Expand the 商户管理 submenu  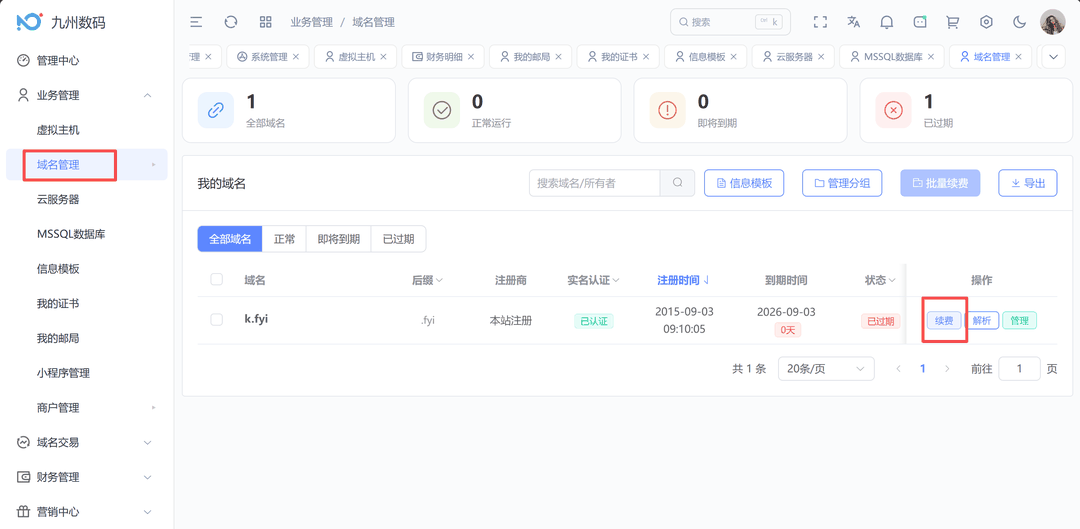tap(154, 408)
